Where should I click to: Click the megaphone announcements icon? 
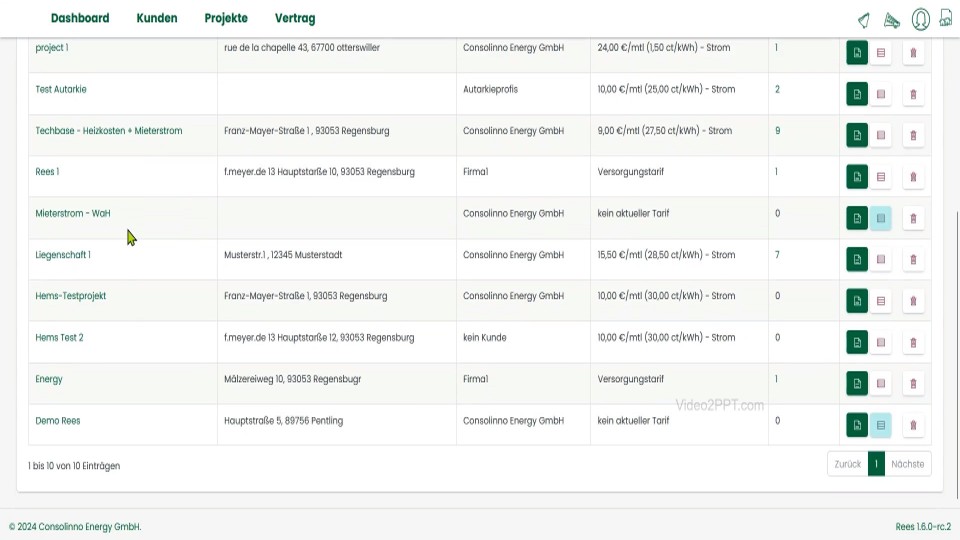(892, 20)
